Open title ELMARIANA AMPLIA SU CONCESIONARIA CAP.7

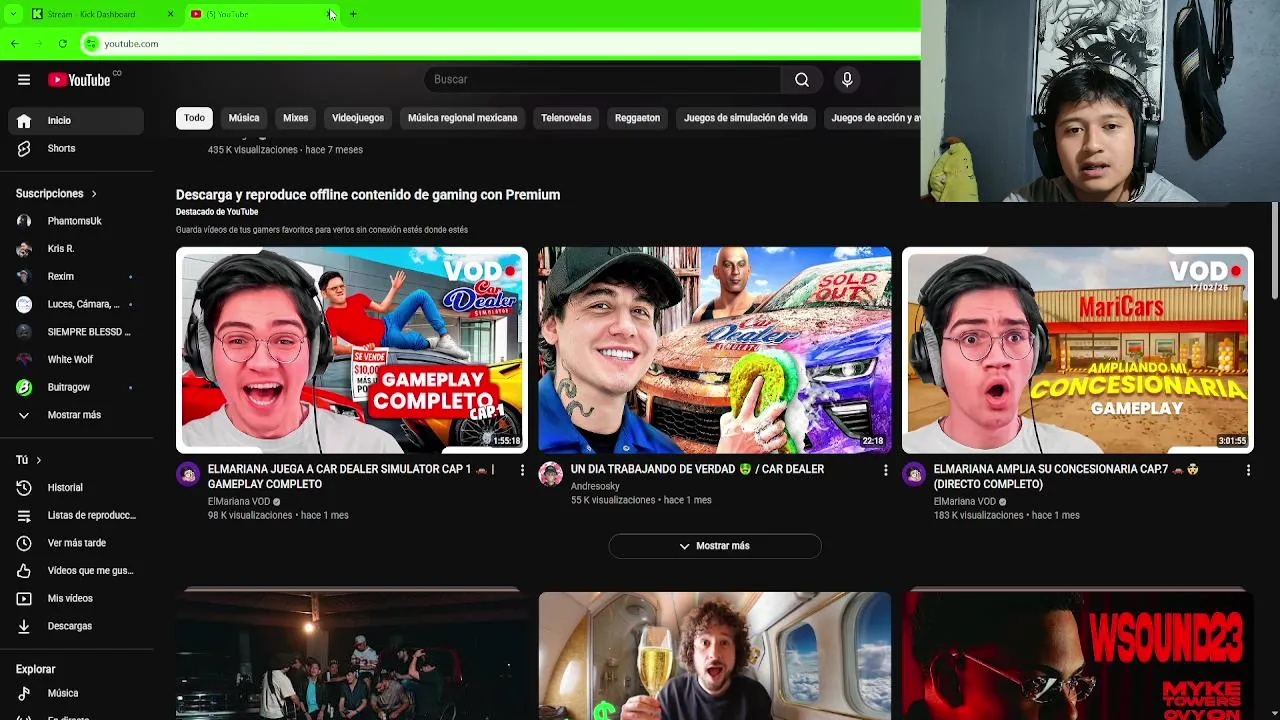click(x=1066, y=477)
